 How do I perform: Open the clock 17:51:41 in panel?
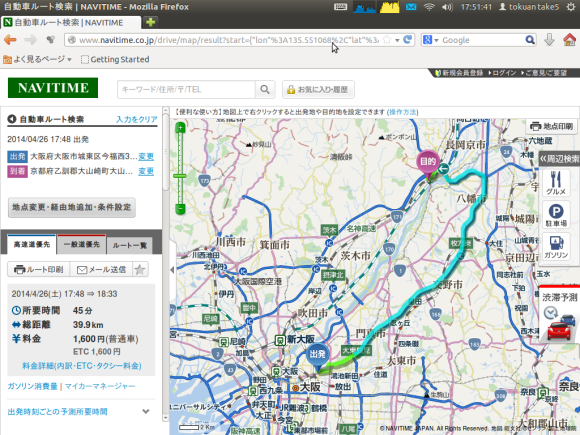coord(476,7)
